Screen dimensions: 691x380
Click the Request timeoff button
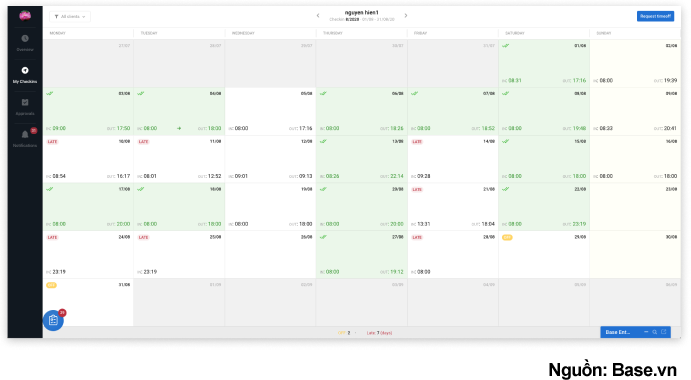pyautogui.click(x=655, y=16)
